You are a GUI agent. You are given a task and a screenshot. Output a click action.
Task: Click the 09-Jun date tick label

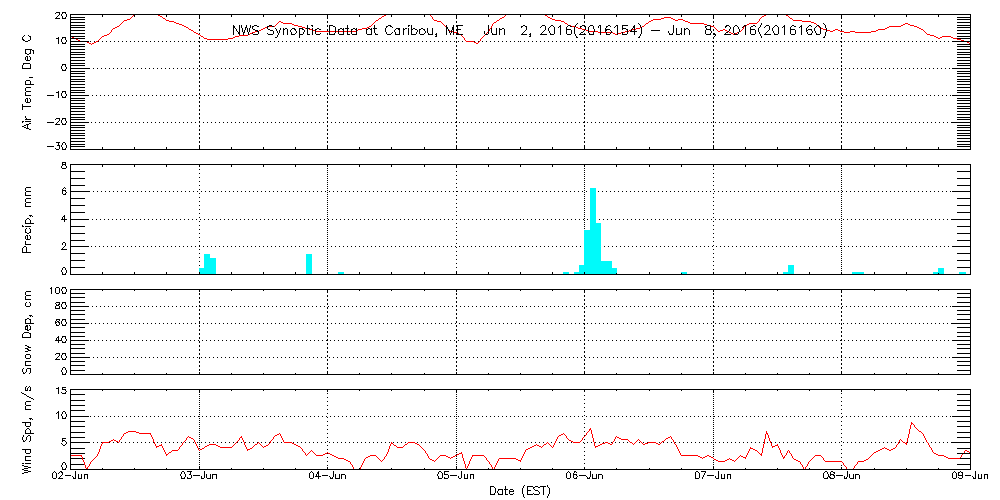point(970,478)
